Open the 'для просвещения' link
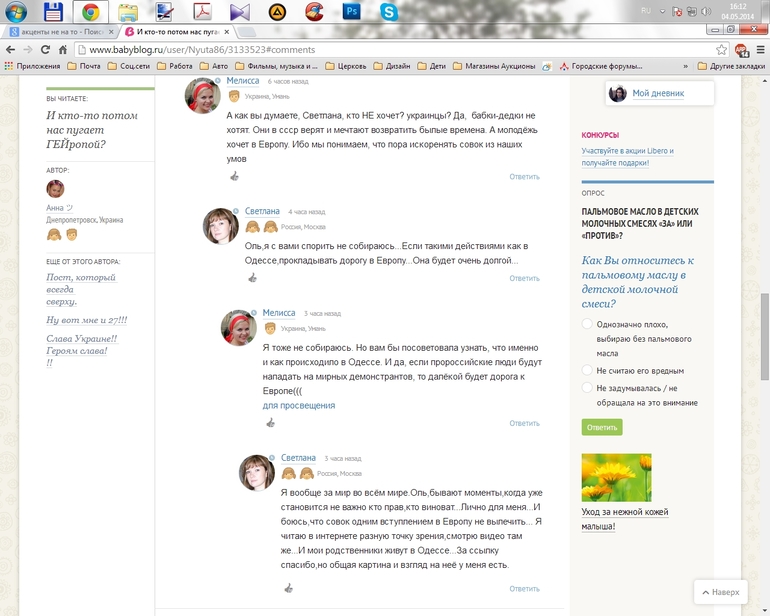The height and width of the screenshot is (616, 770). coord(299,406)
